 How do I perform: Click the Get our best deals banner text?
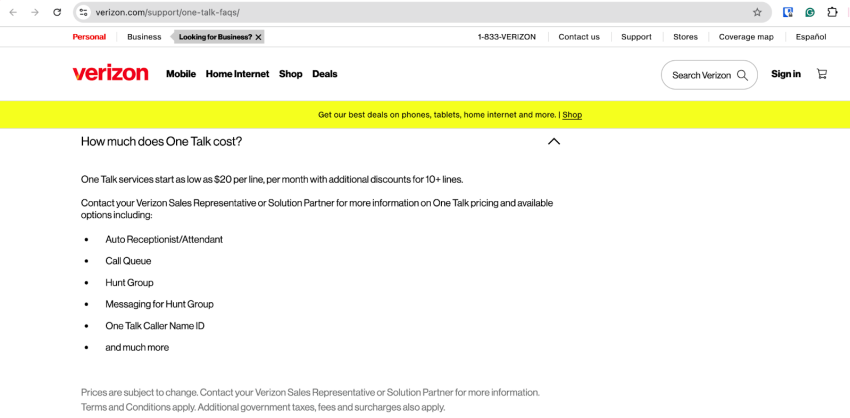pos(437,115)
